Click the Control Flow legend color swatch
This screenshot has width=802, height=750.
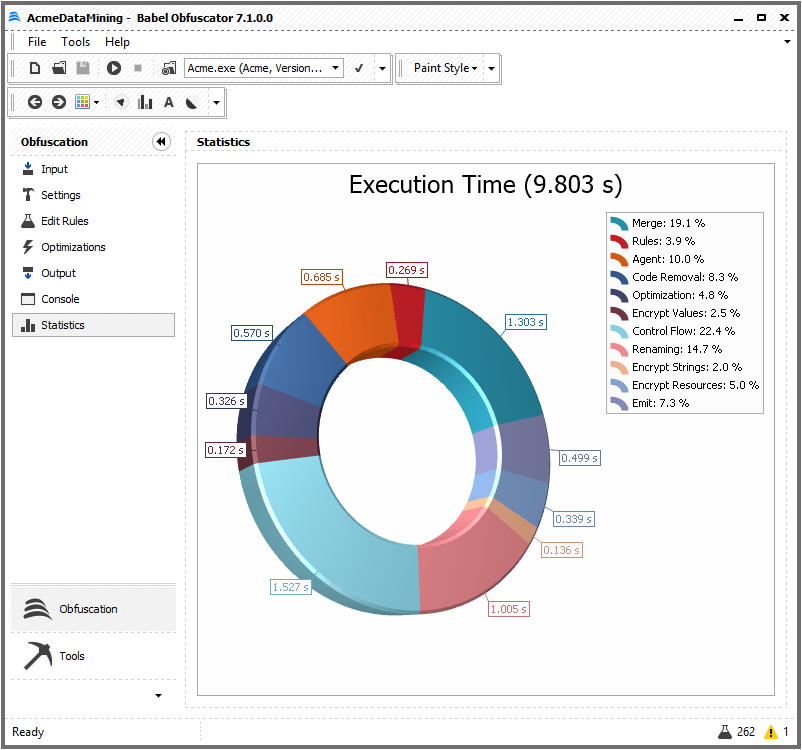(x=619, y=331)
